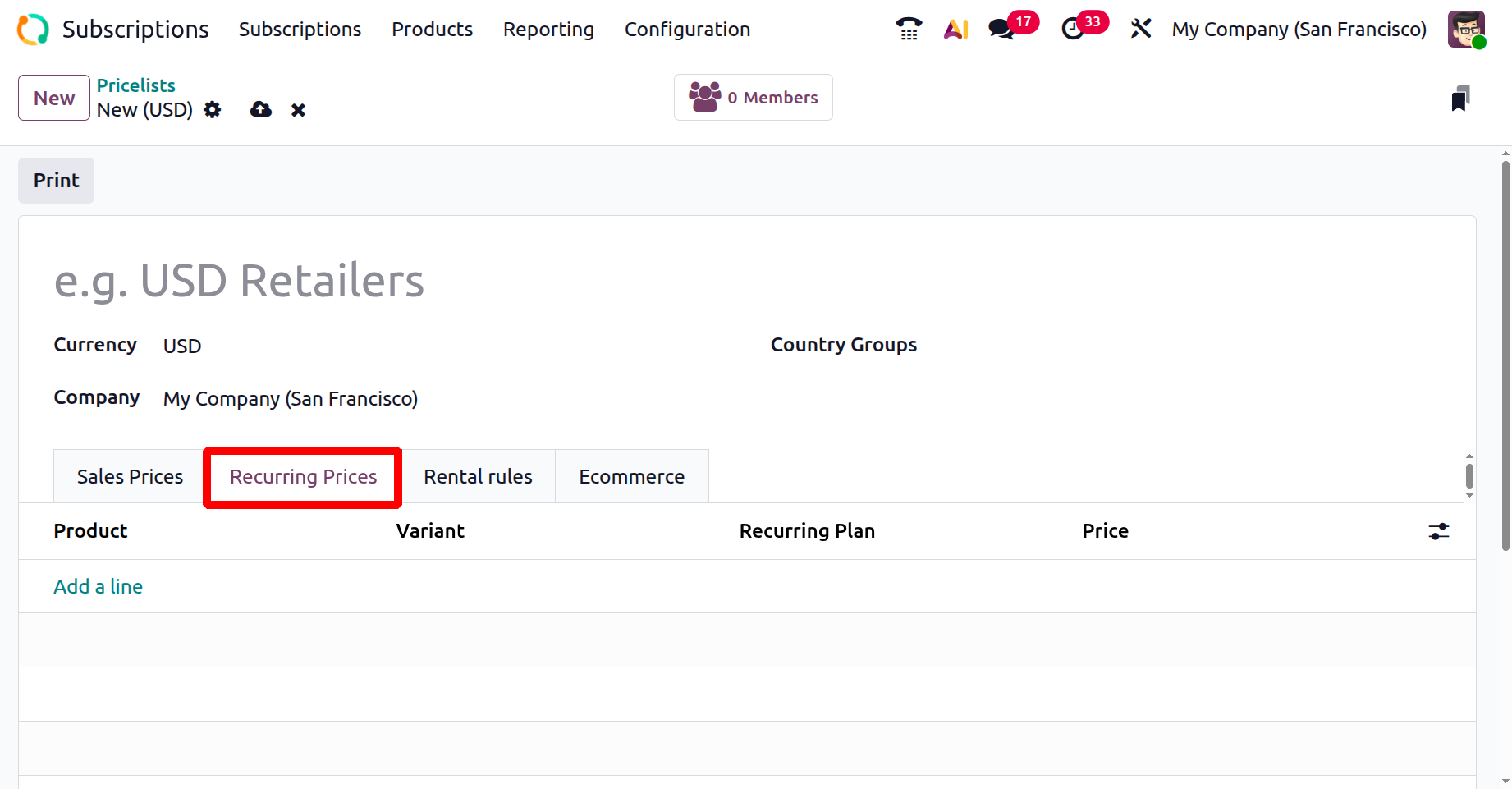Discard changes with the X icon

(298, 110)
